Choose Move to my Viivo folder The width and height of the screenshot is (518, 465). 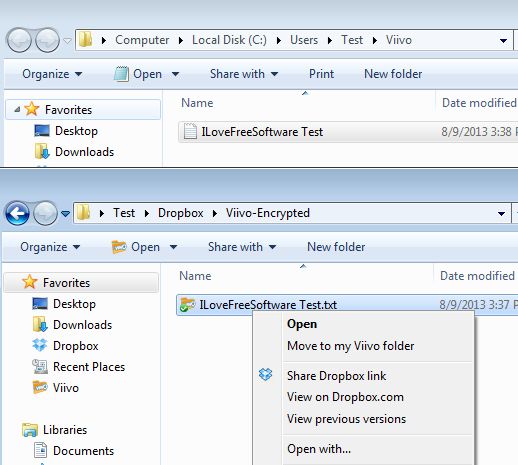tap(350, 346)
